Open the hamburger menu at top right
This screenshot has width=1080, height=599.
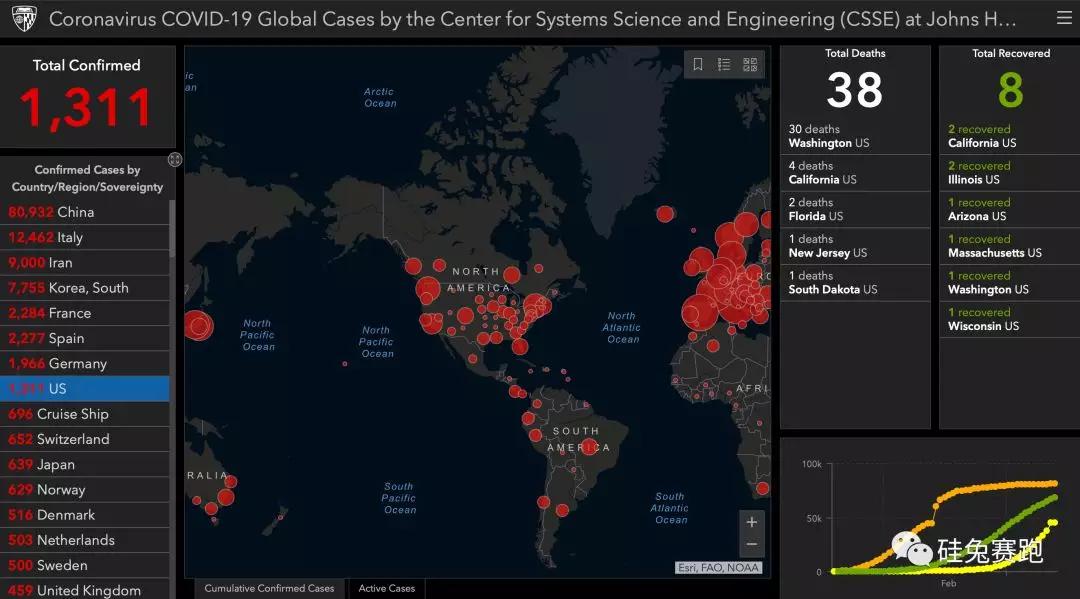[1063, 18]
